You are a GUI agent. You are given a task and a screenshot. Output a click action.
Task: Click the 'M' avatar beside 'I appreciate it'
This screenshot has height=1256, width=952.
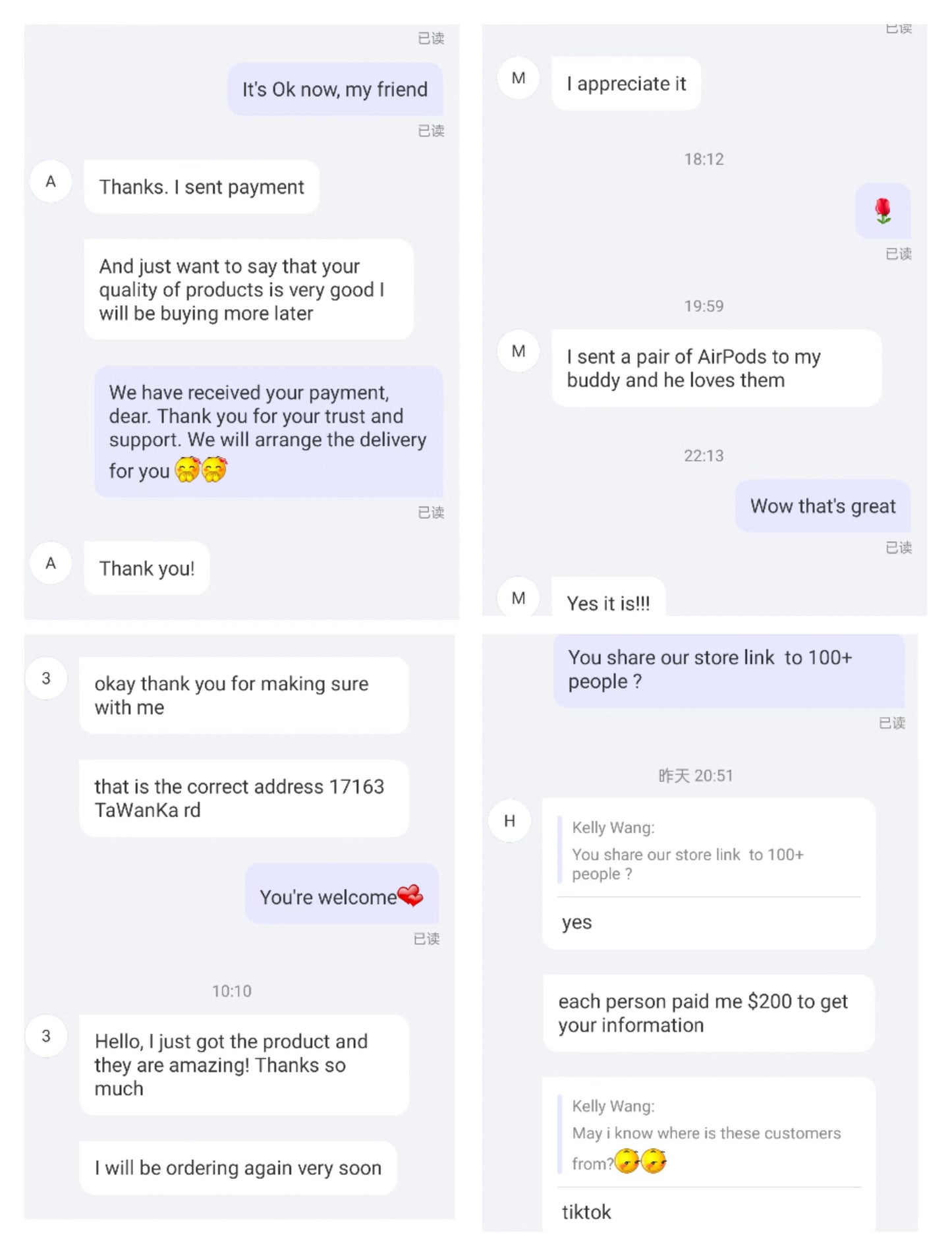click(518, 78)
